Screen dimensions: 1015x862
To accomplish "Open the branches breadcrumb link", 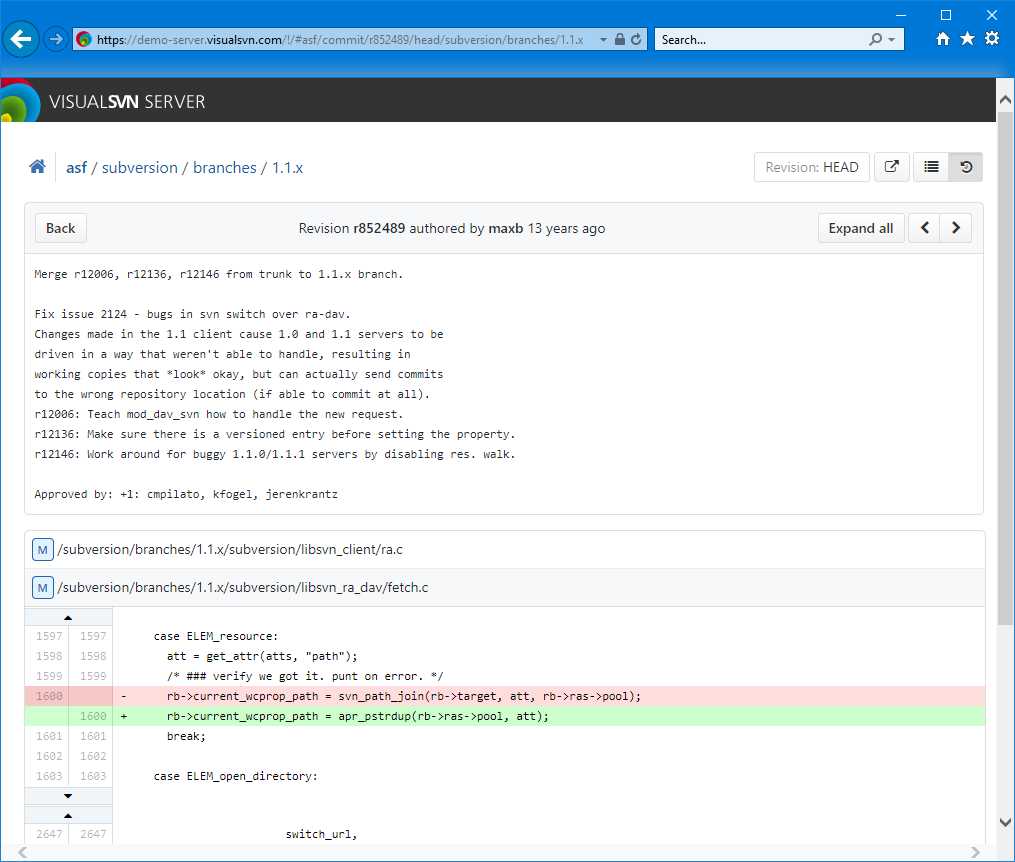I will coord(225,168).
